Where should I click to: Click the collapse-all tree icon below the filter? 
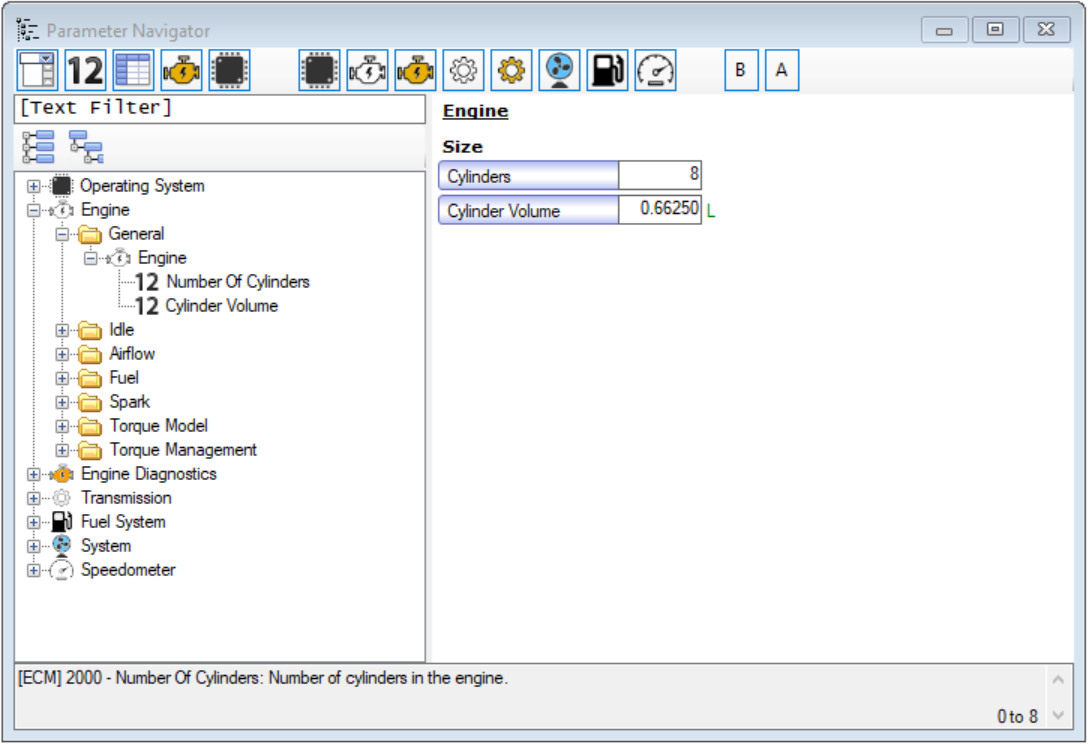[86, 147]
